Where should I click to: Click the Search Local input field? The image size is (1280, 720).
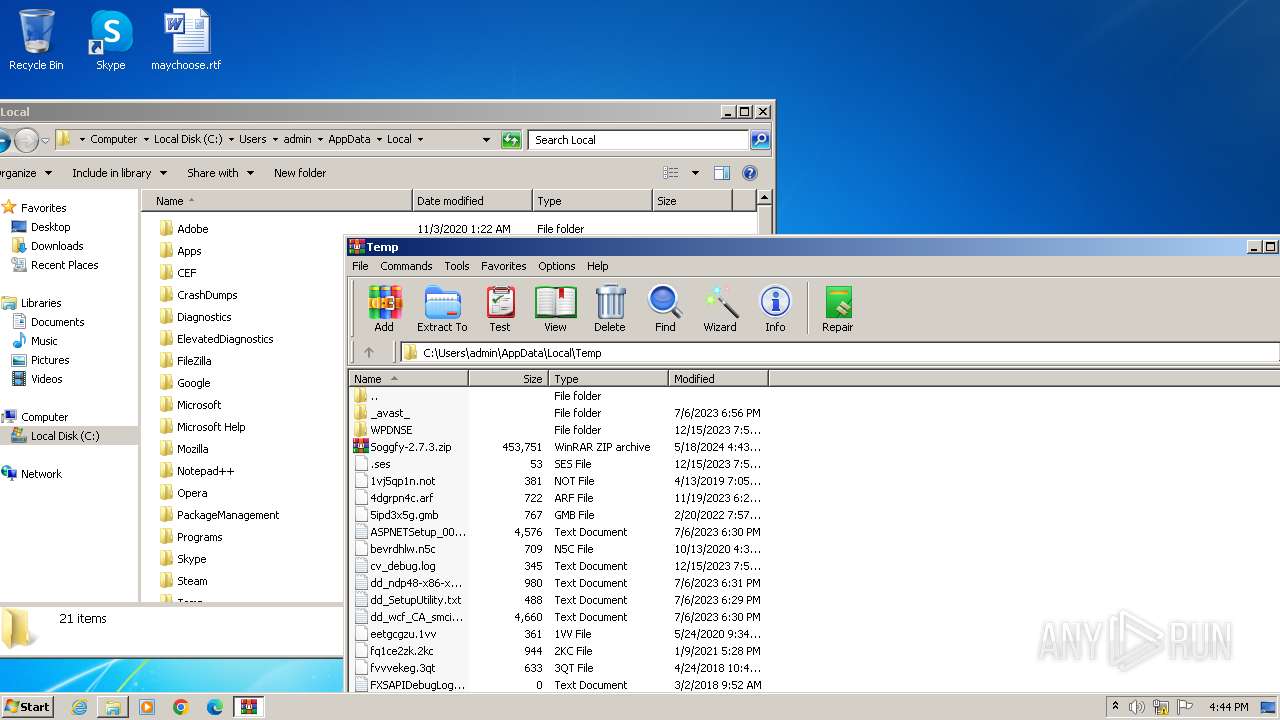coord(640,140)
